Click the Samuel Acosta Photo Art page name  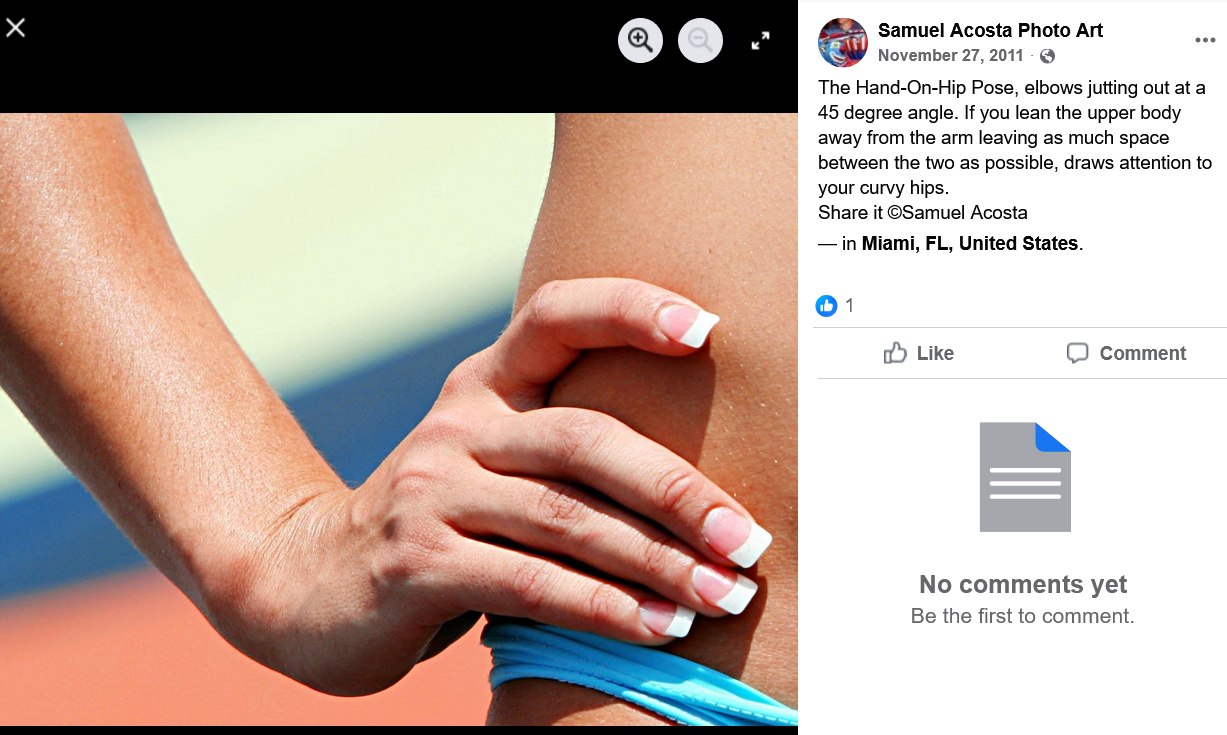[x=990, y=30]
